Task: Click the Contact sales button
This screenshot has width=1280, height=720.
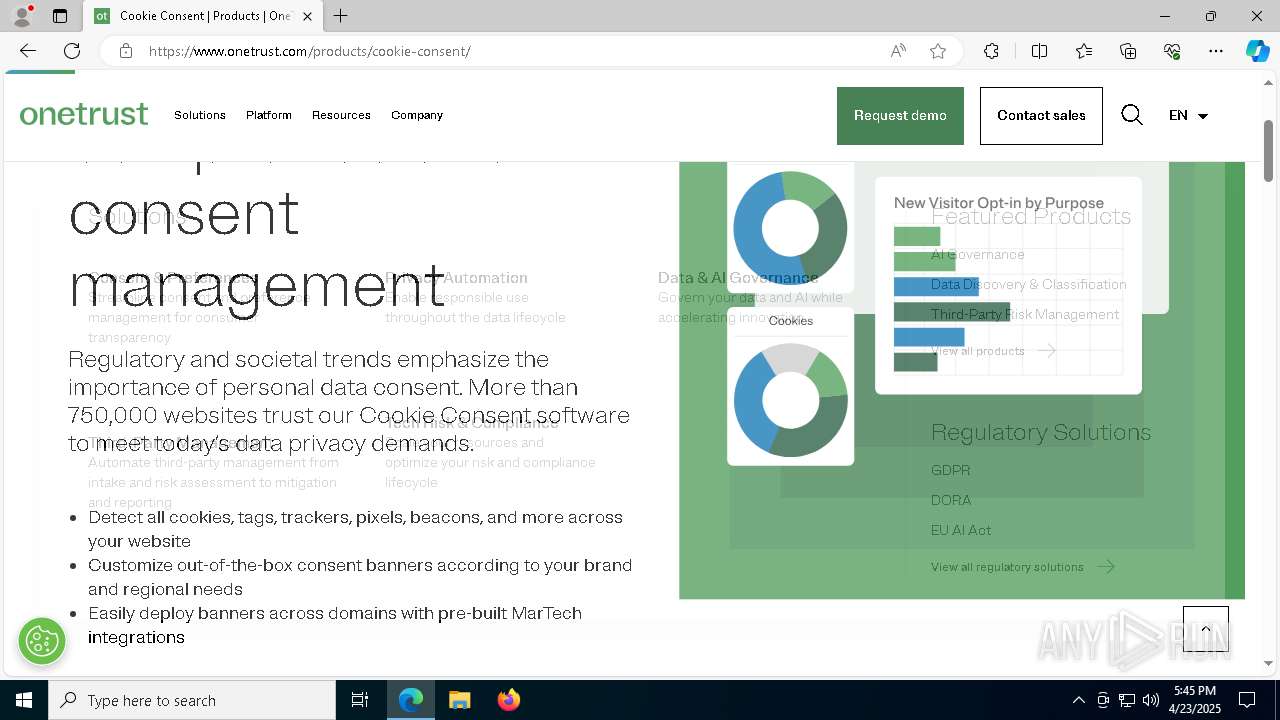Action: (x=1041, y=116)
